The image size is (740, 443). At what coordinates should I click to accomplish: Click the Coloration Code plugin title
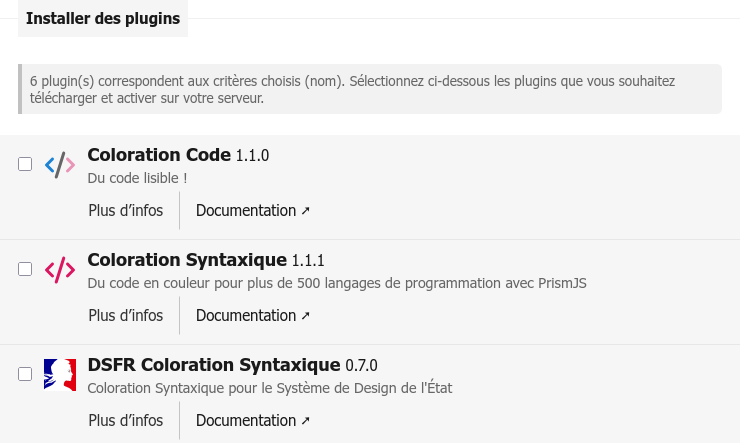[159, 155]
